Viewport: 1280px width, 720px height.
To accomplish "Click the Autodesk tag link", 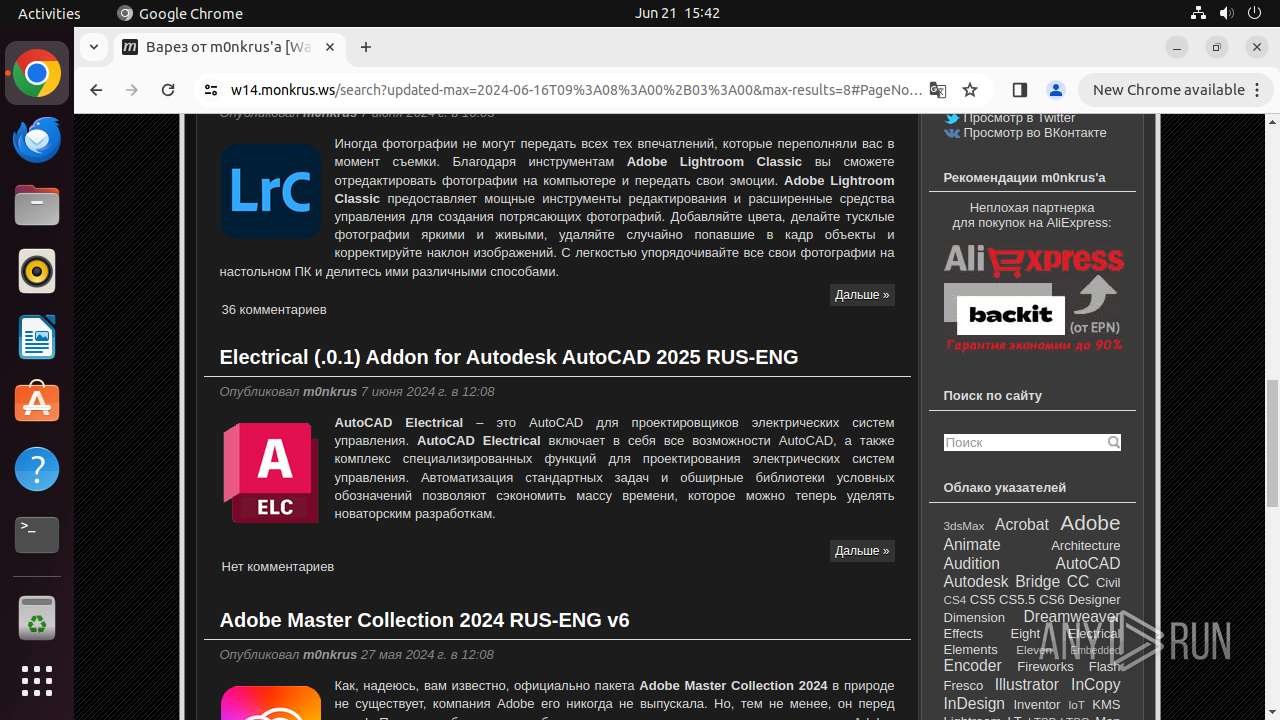I will [x=976, y=582].
